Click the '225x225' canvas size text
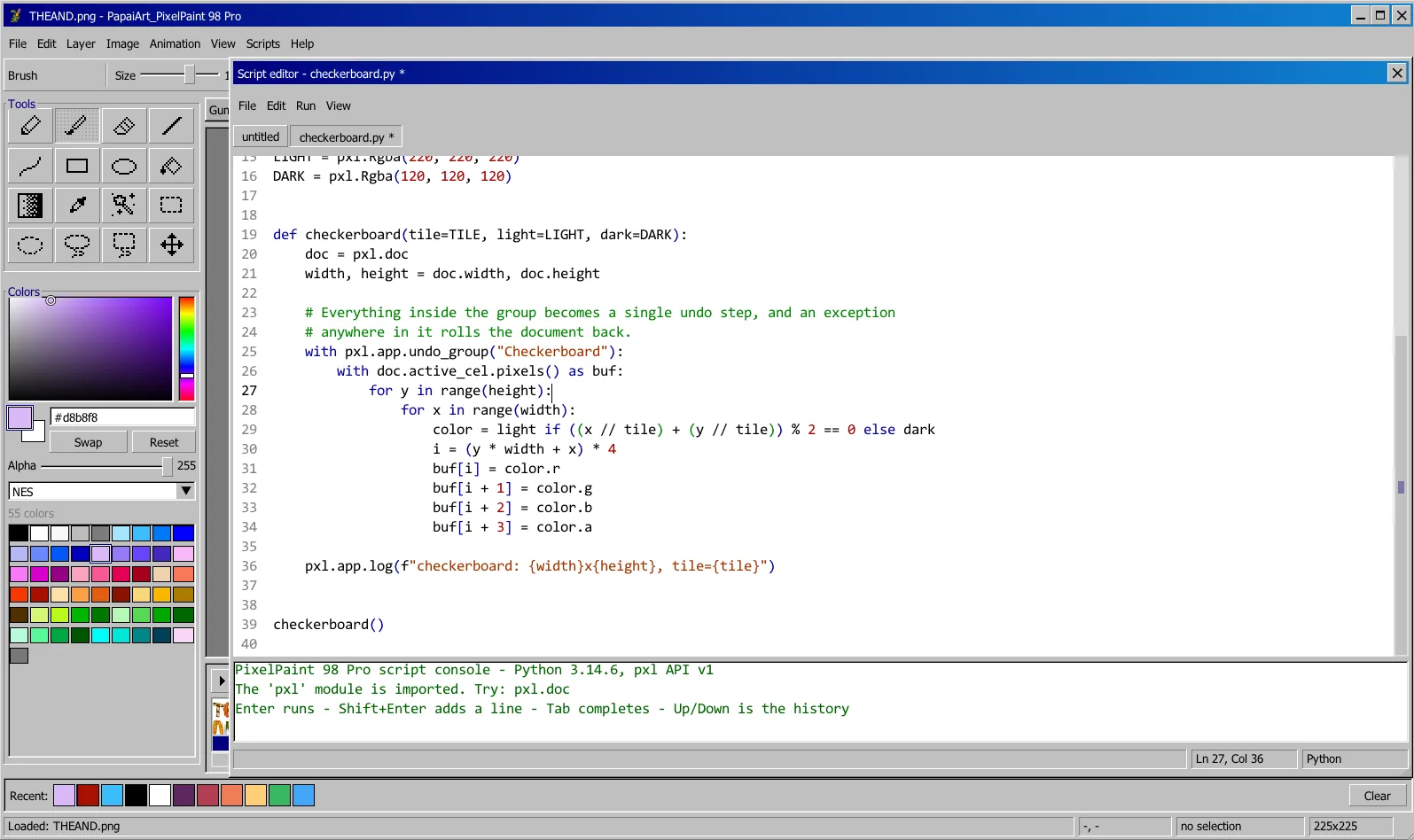Viewport: 1414px width, 840px height. 1335,827
